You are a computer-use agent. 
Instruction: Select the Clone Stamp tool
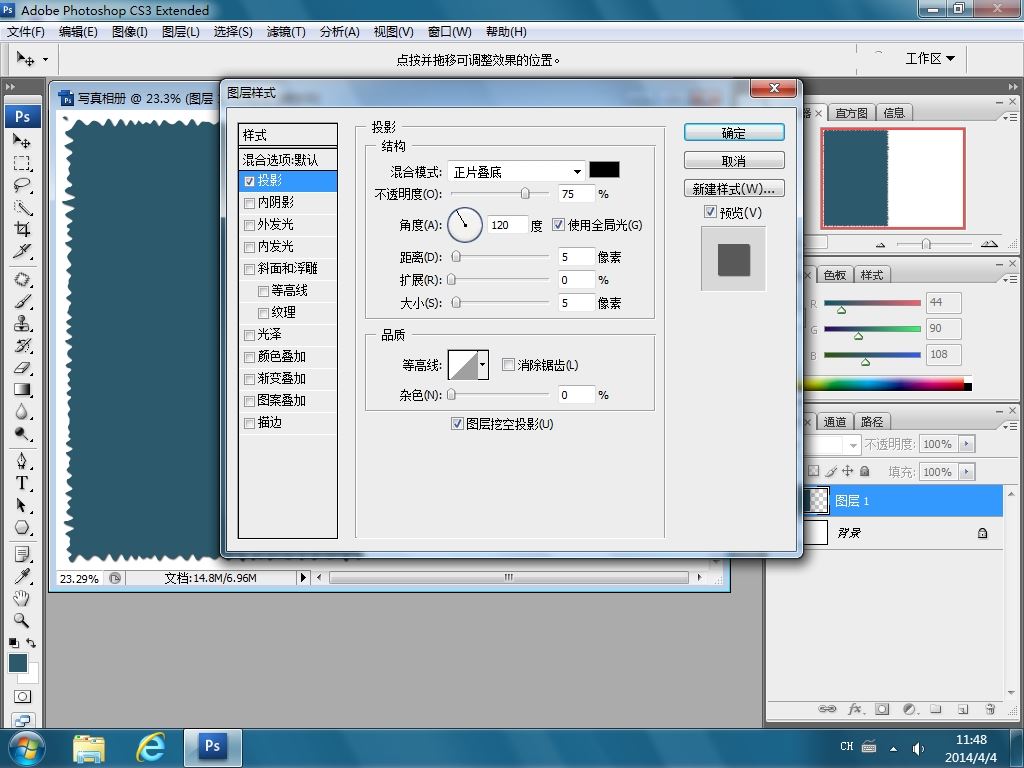pos(22,323)
